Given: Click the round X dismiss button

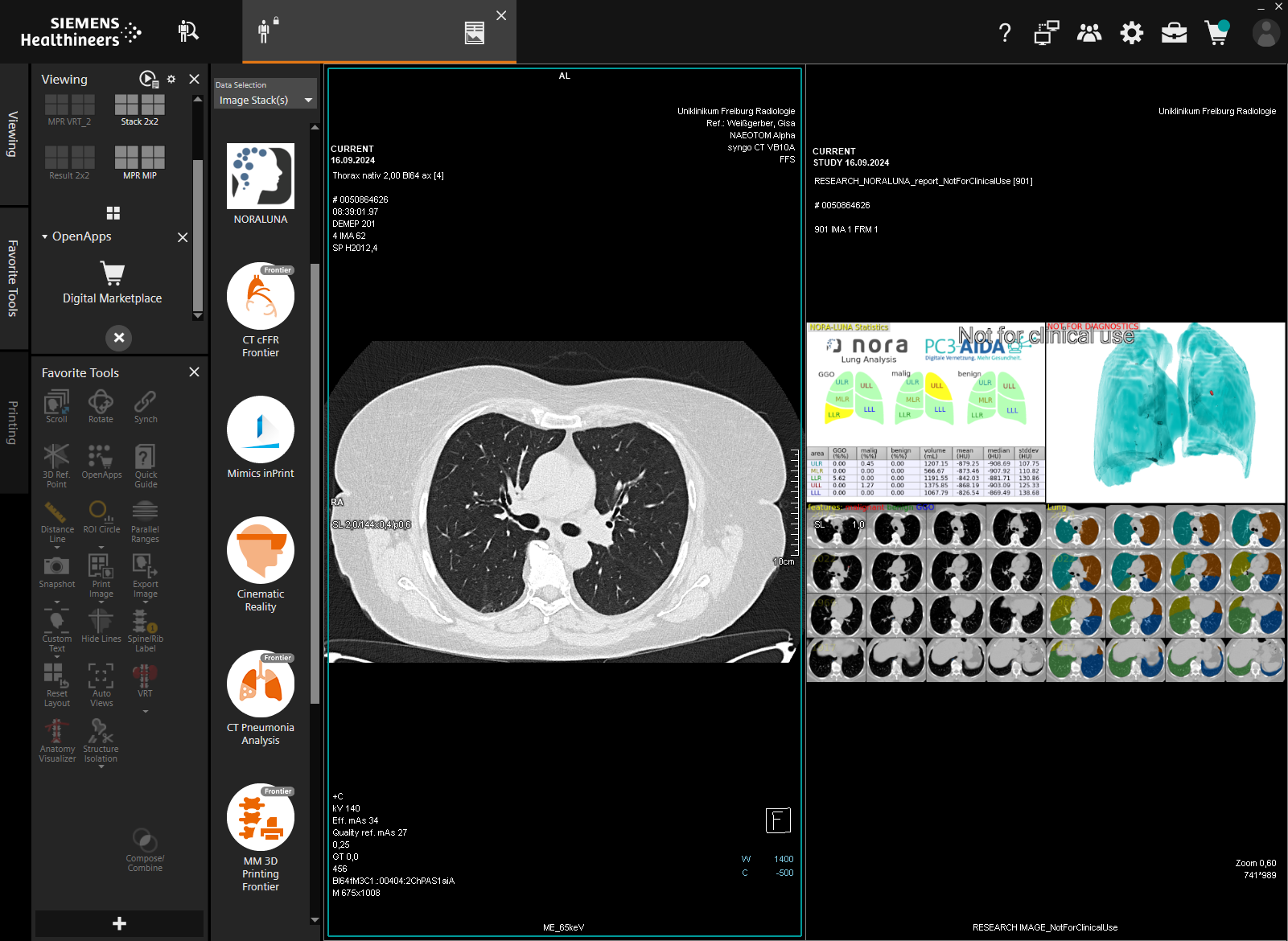Looking at the screenshot, I should point(119,338).
